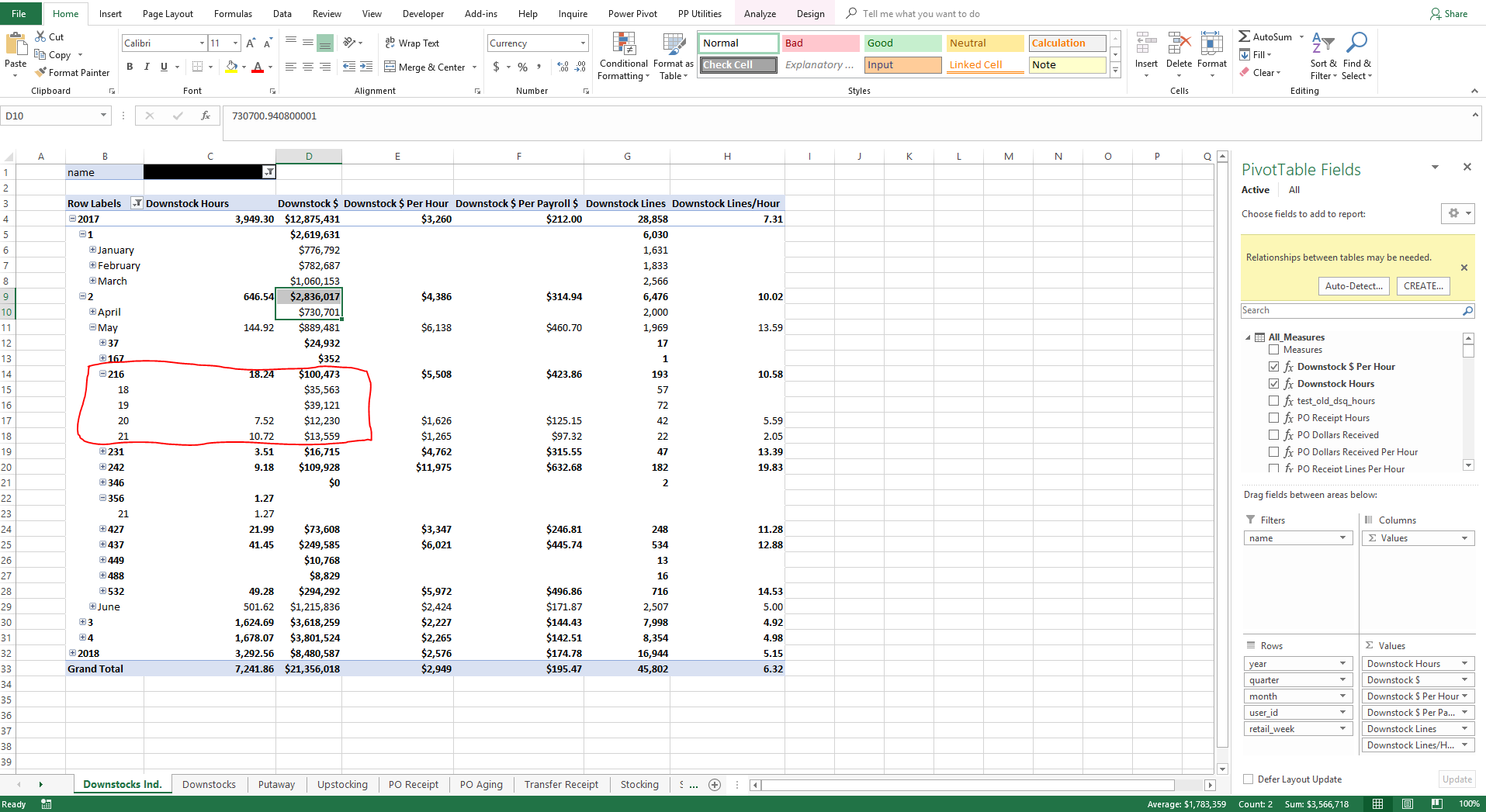Switch to Page Layout view icon

[1407, 804]
